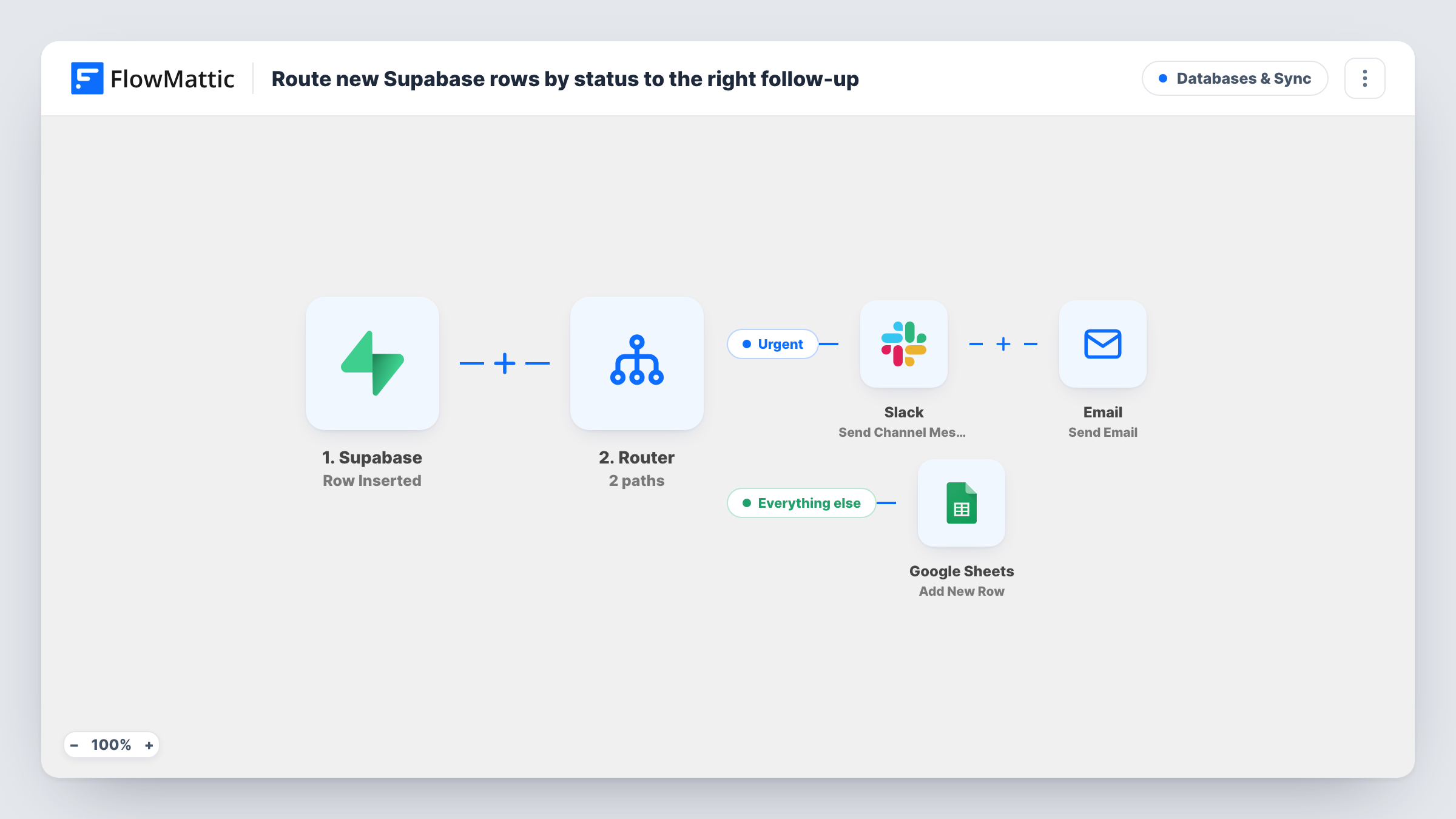
Task: Click the 'Add New Row' subtitle
Action: (x=962, y=591)
